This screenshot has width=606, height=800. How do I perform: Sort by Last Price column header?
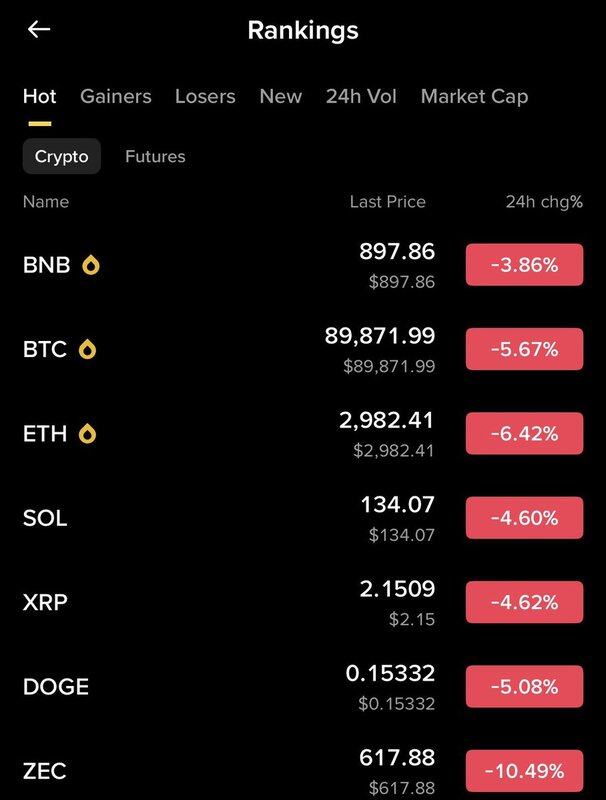(387, 201)
